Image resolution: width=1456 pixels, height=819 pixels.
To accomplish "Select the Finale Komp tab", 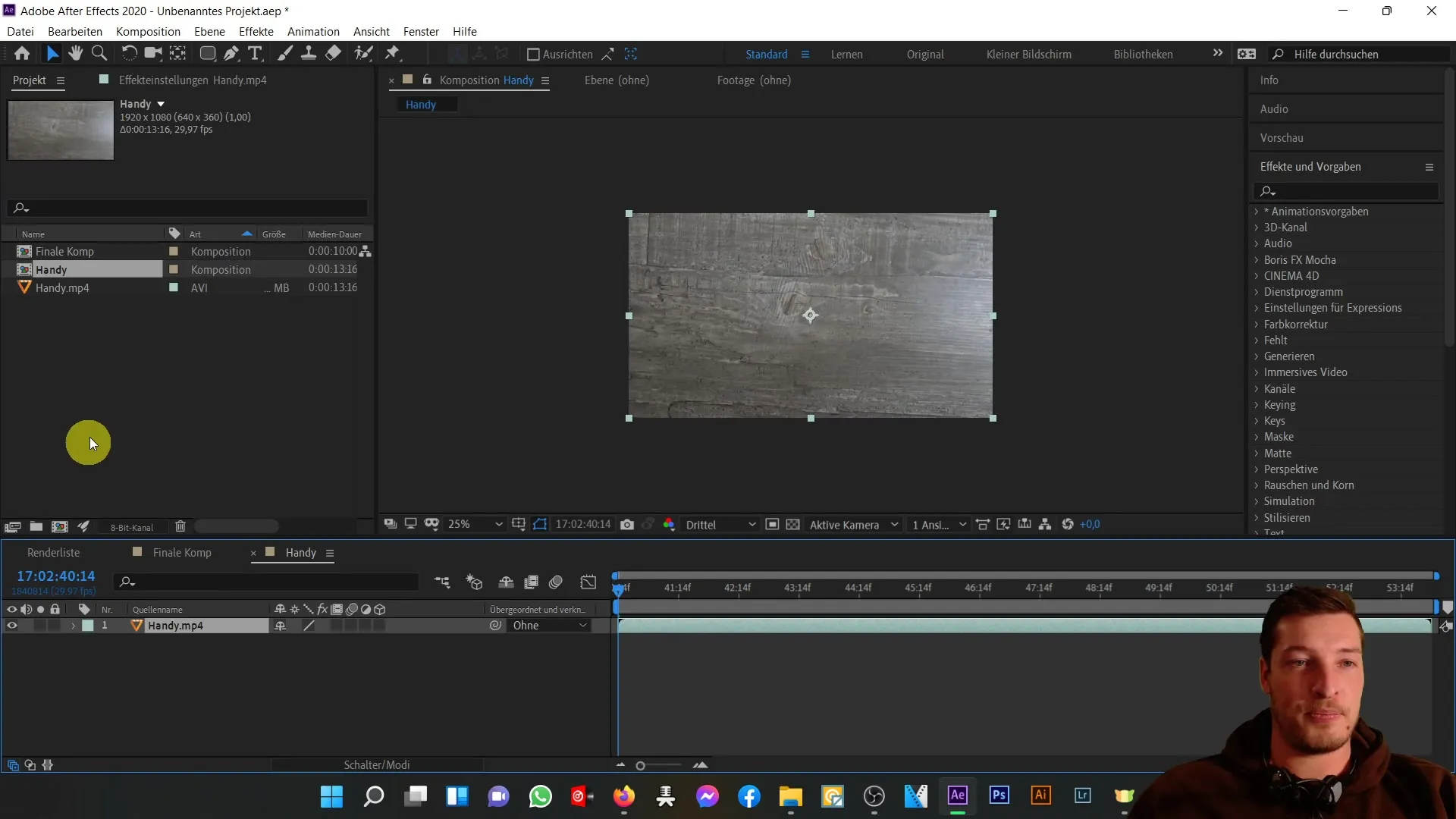I will click(183, 552).
